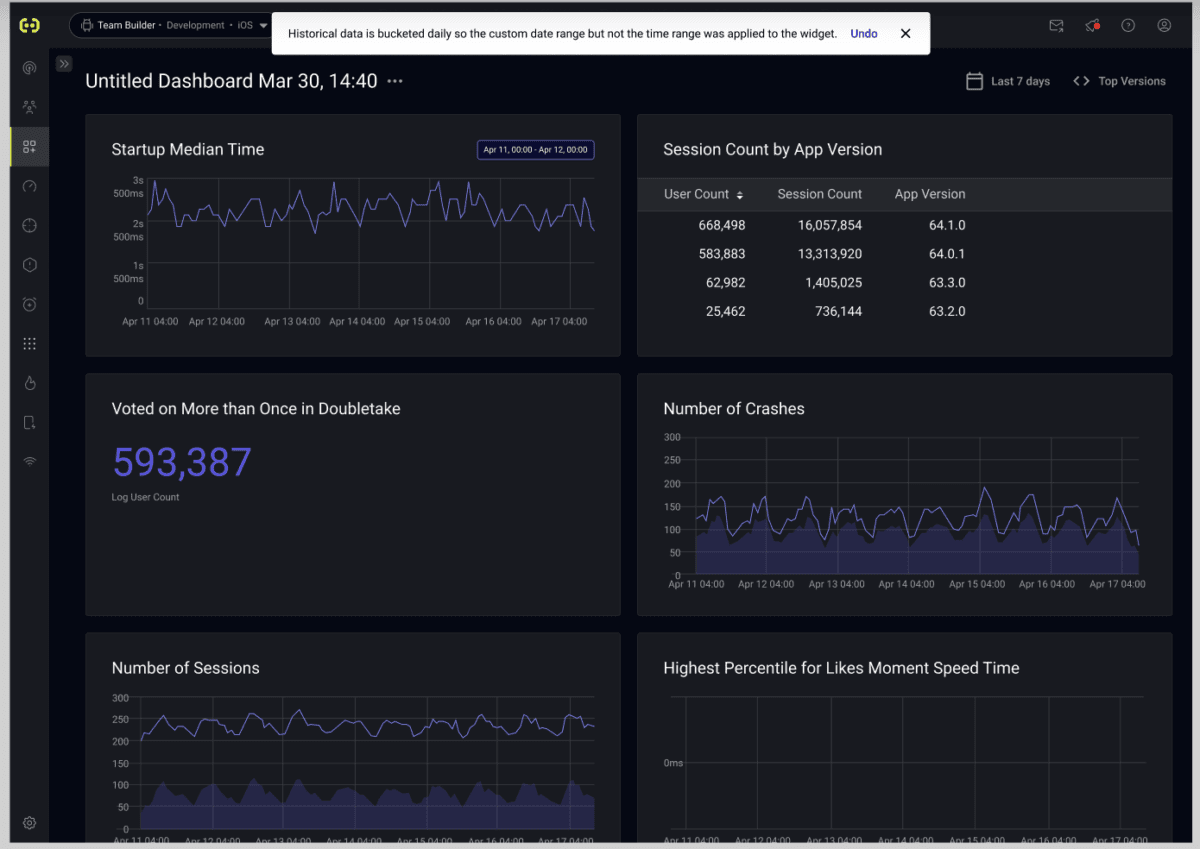Click the Embrace logo in the top-left corner
1200x849 pixels.
pos(29,26)
